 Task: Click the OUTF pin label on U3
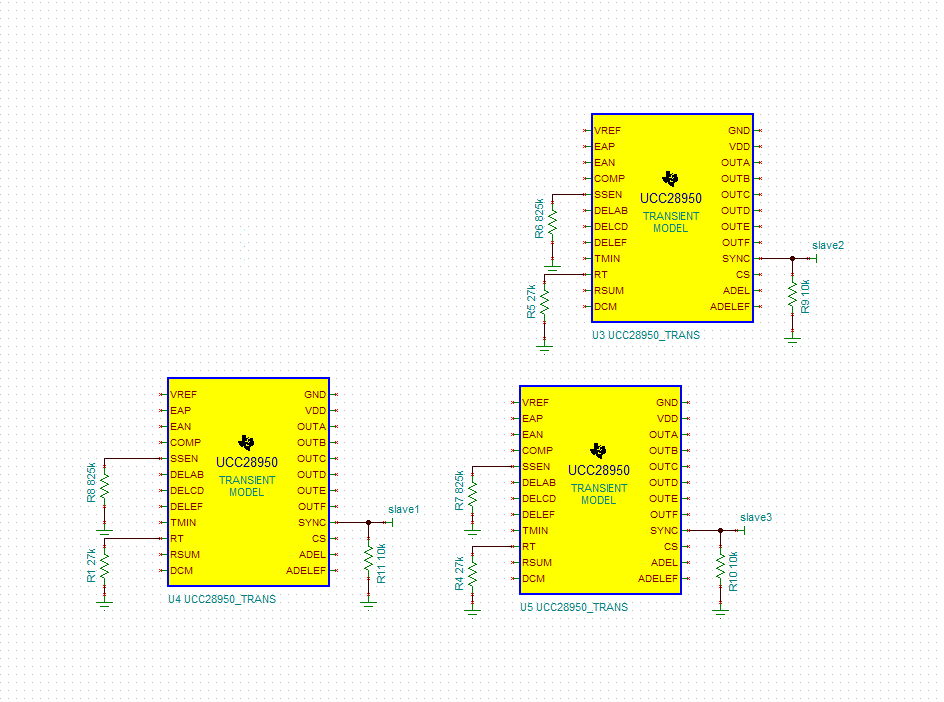(736, 243)
